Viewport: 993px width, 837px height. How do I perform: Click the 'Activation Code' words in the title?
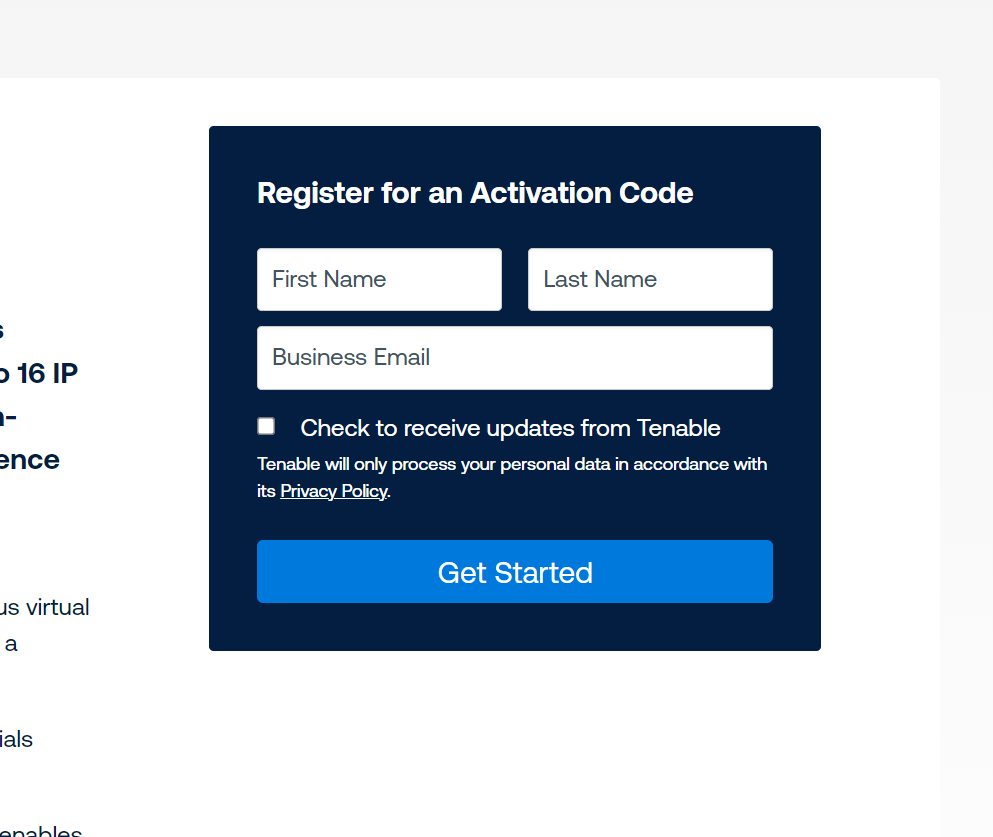coord(581,193)
